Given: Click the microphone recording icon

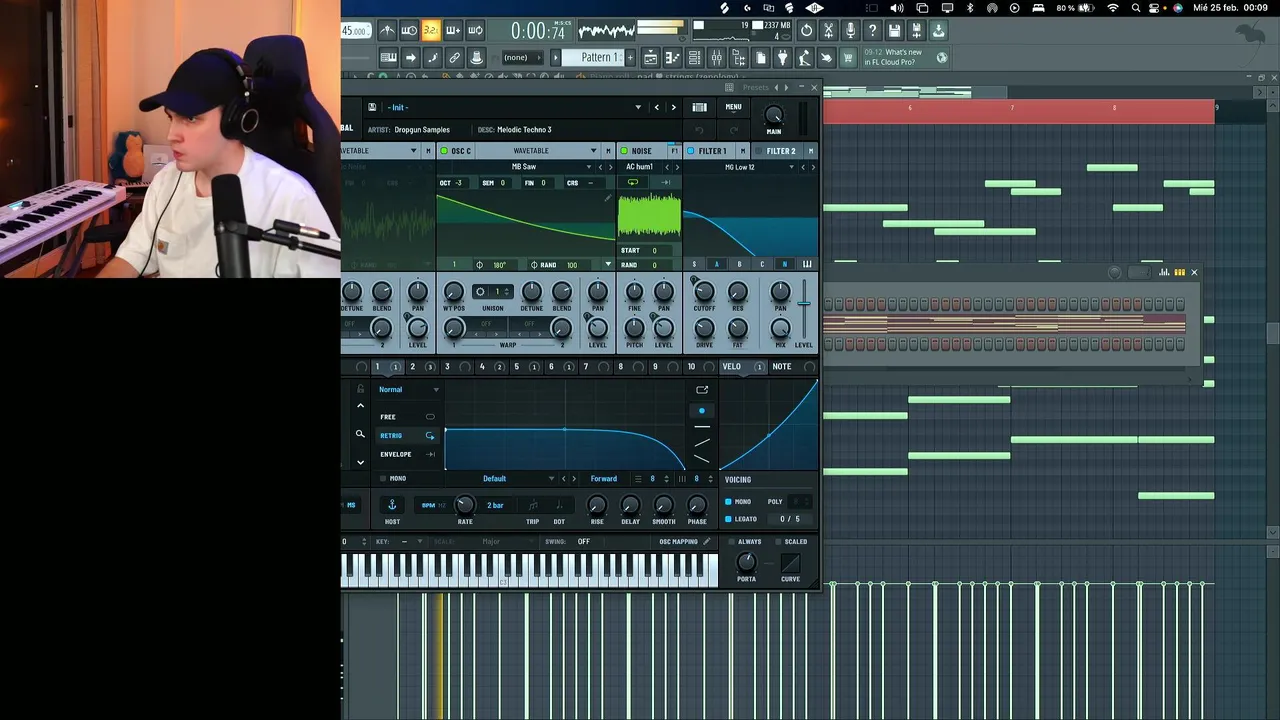Looking at the screenshot, I should click(850, 31).
